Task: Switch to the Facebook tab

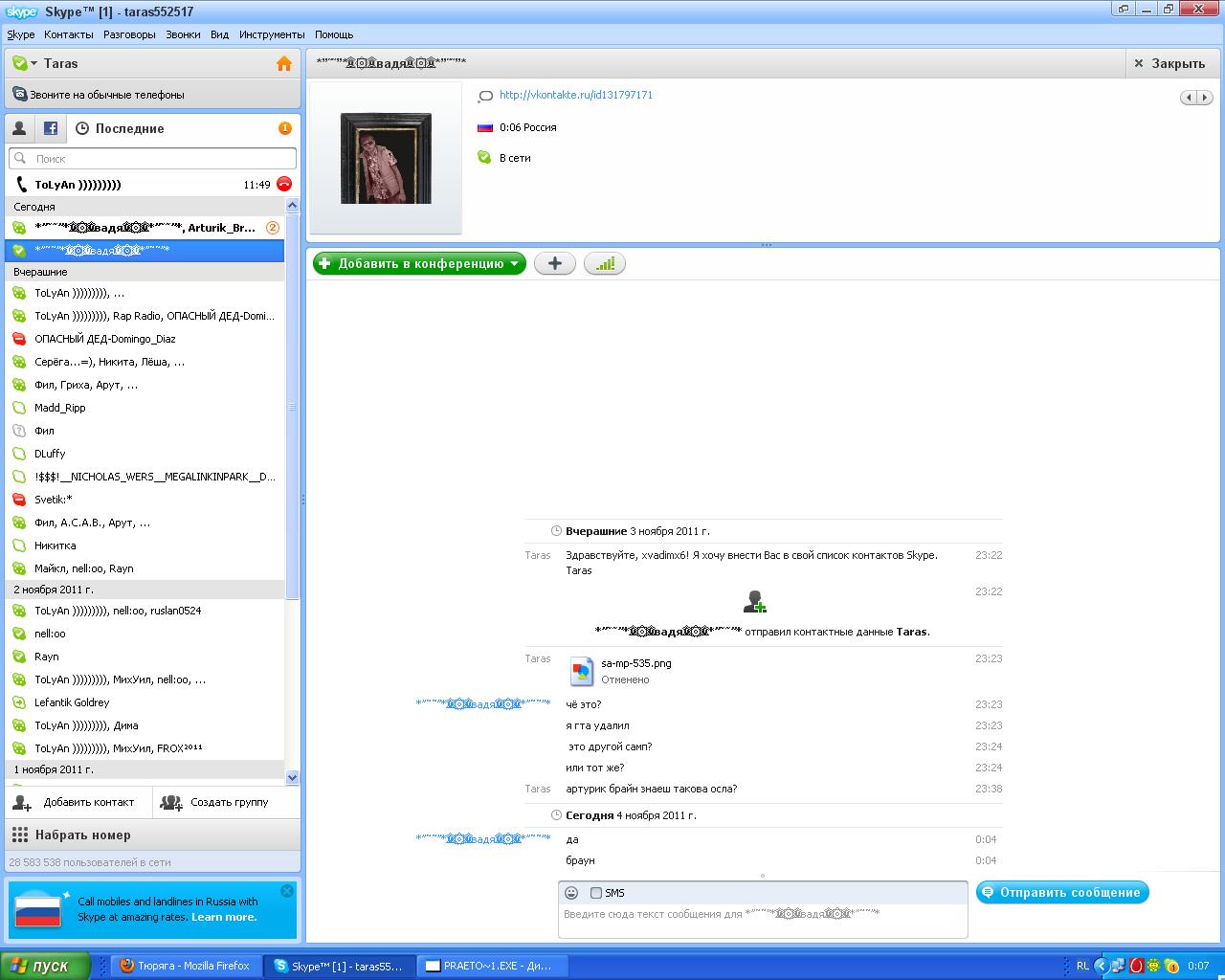Action: point(51,128)
